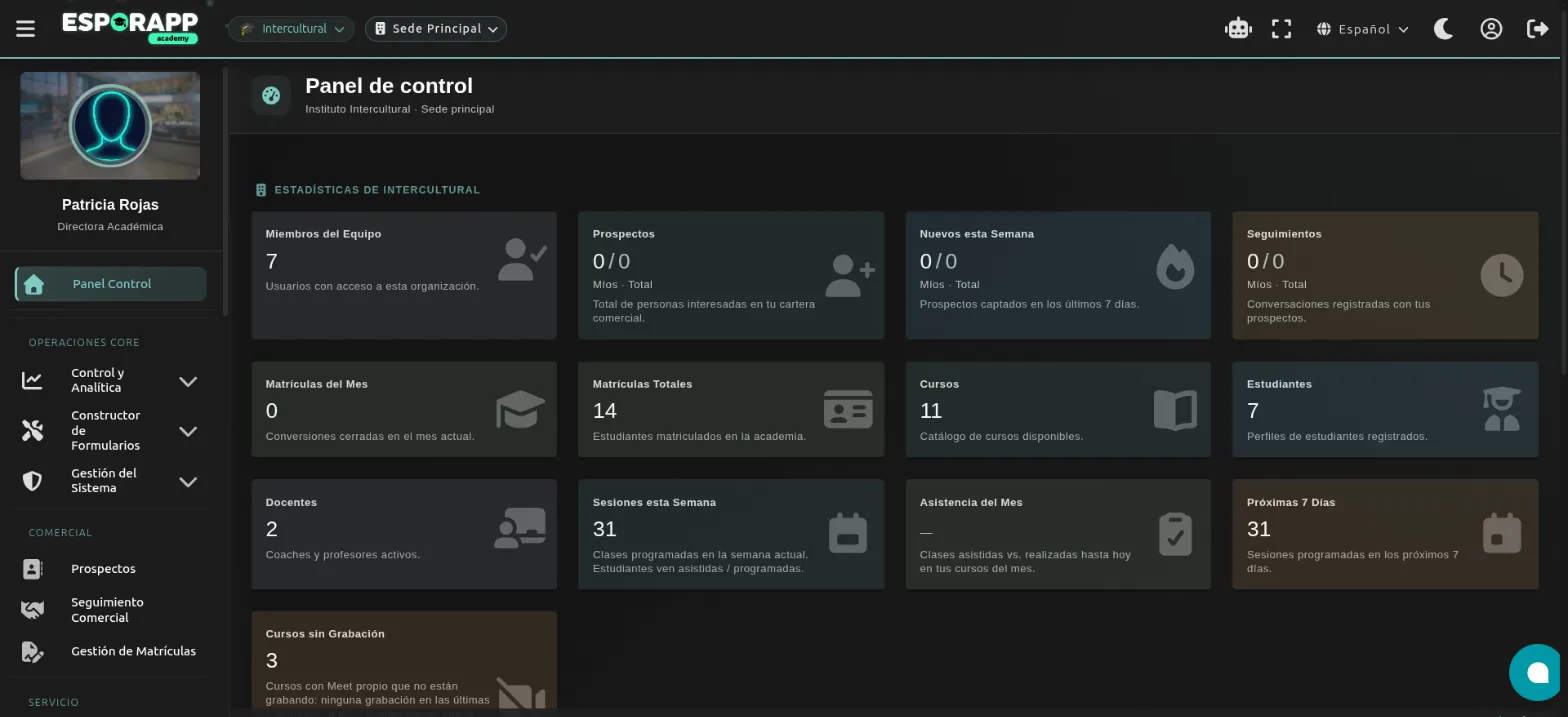Open Gestión de Matrículas in sidebar
This screenshot has height=717, width=1568.
(133, 651)
